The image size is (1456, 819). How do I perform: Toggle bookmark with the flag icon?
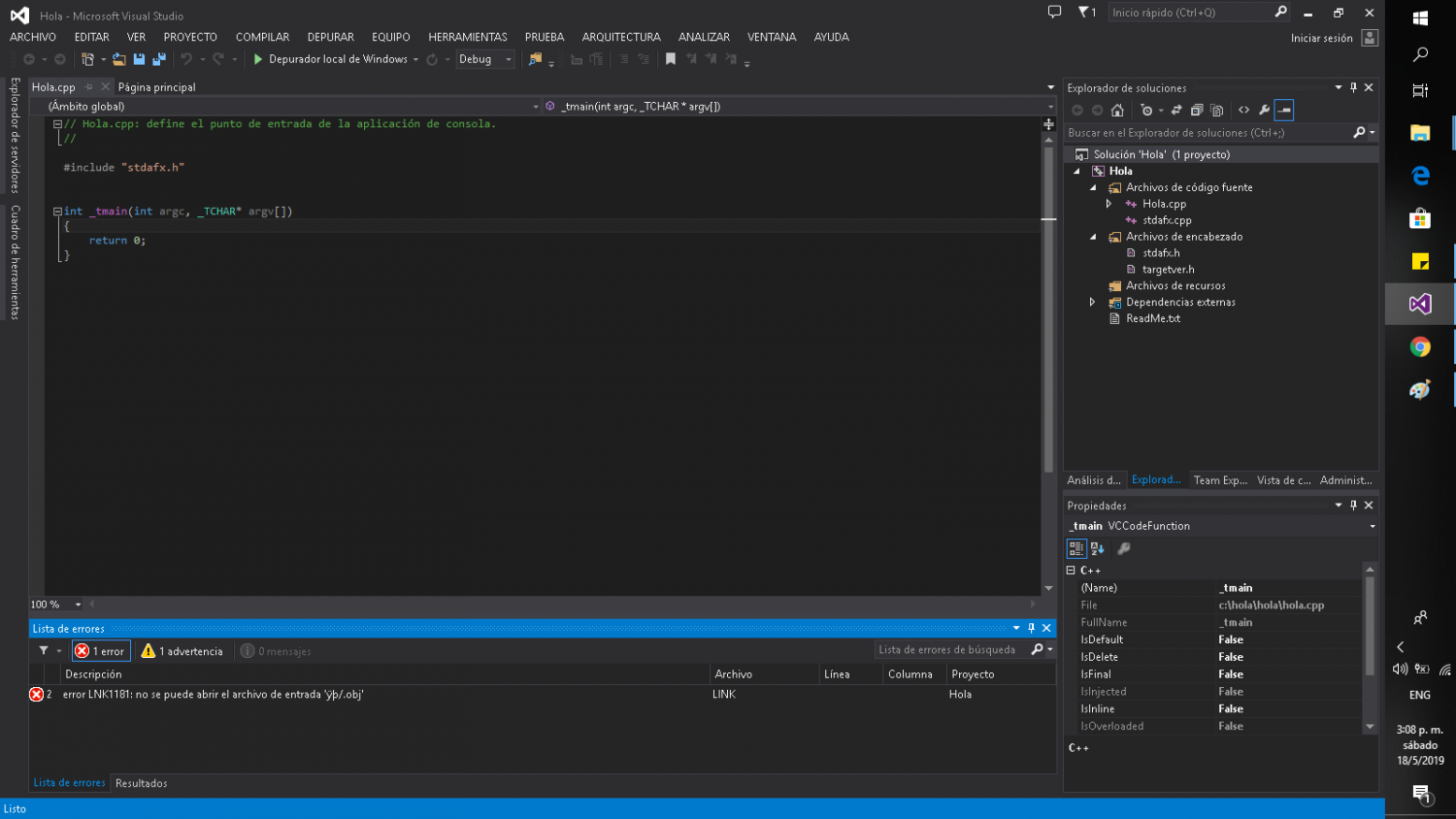(670, 59)
